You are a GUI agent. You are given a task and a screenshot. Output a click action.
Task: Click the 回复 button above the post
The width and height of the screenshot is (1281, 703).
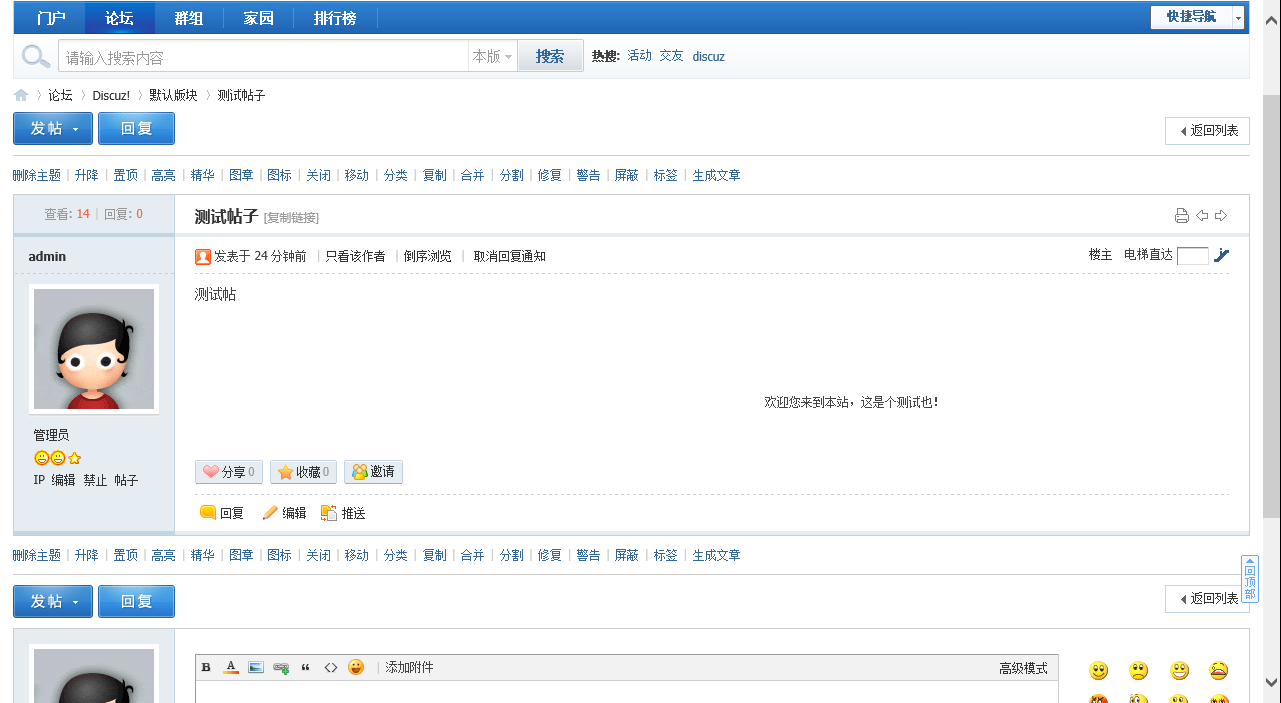pyautogui.click(x=136, y=128)
